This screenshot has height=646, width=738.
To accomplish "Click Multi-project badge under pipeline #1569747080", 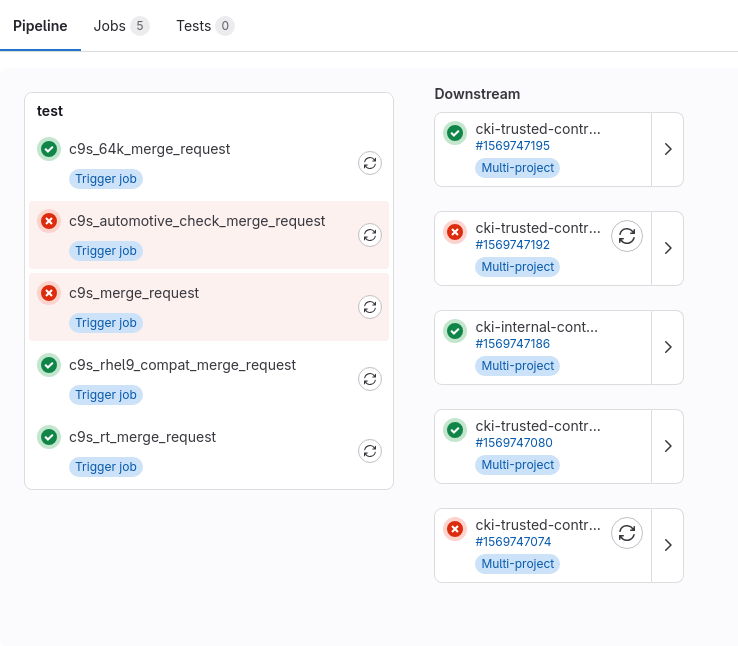I will coord(517,465).
